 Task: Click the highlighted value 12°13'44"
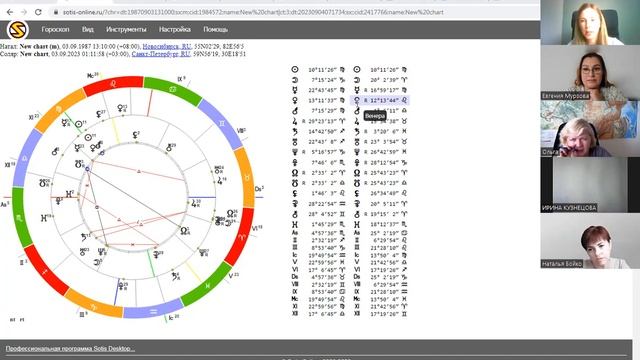[x=384, y=100]
